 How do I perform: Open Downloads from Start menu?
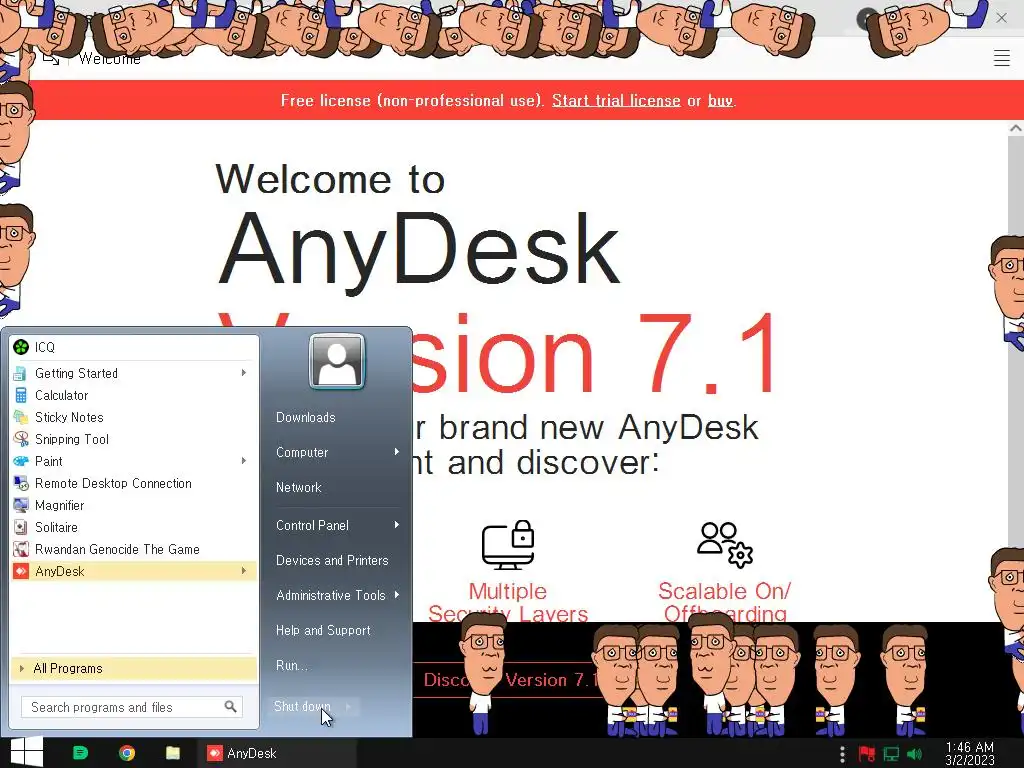click(x=306, y=417)
